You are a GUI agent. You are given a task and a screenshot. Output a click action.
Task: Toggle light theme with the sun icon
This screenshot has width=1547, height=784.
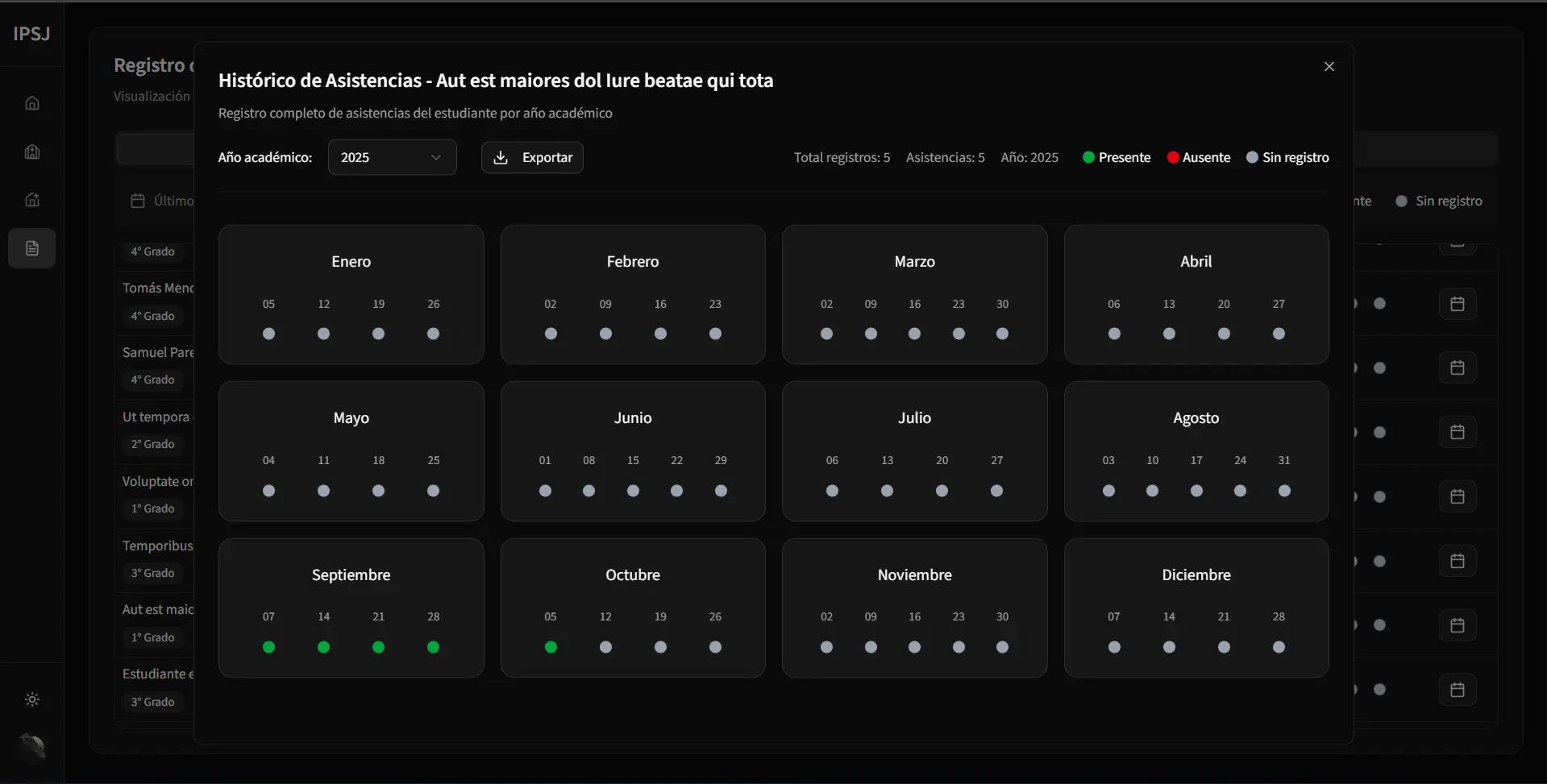(x=32, y=699)
